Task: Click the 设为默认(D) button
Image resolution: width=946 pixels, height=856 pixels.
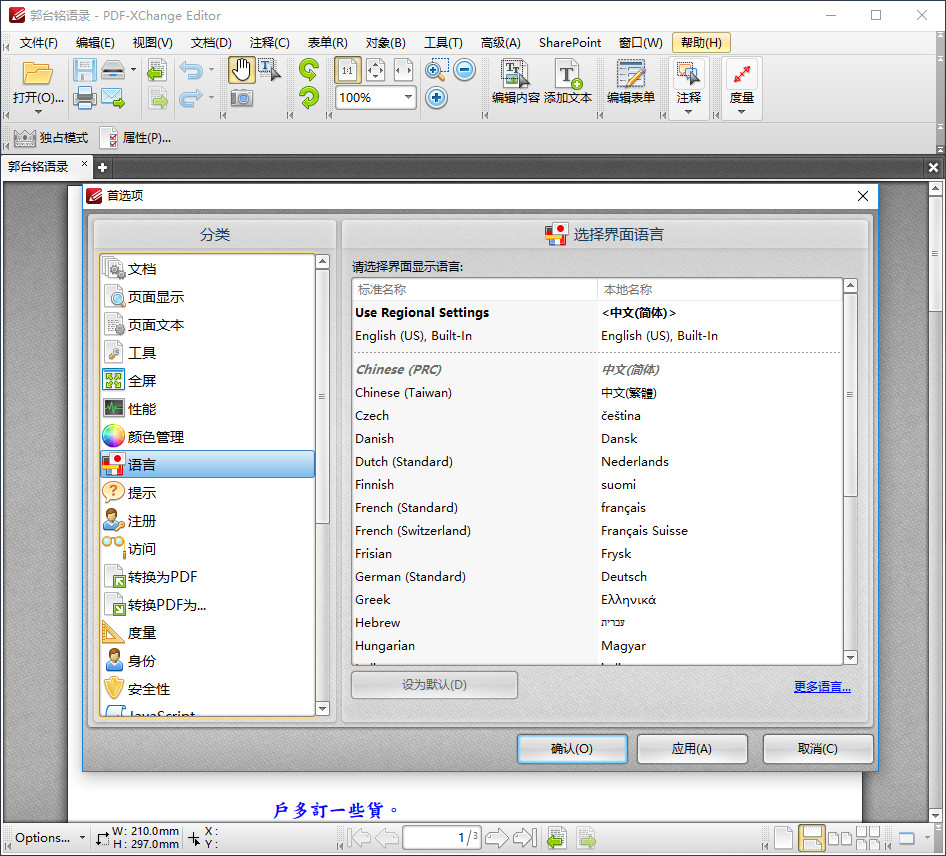Action: [x=434, y=685]
